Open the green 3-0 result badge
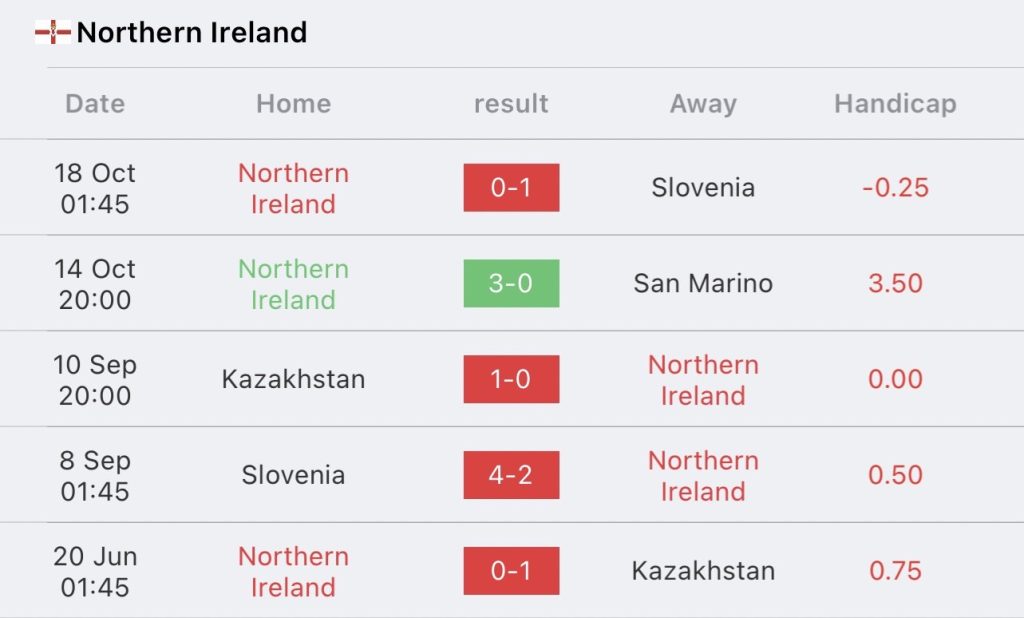 coord(511,284)
